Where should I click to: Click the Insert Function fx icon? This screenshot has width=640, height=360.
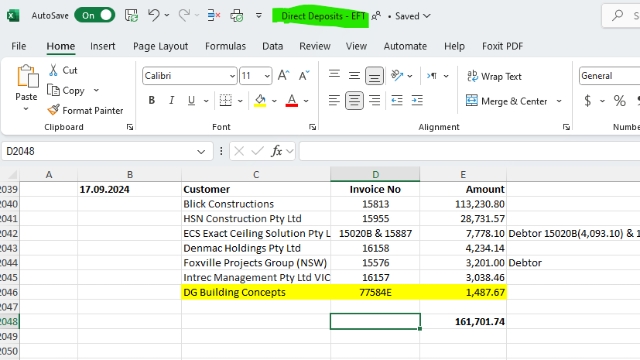tap(277, 151)
